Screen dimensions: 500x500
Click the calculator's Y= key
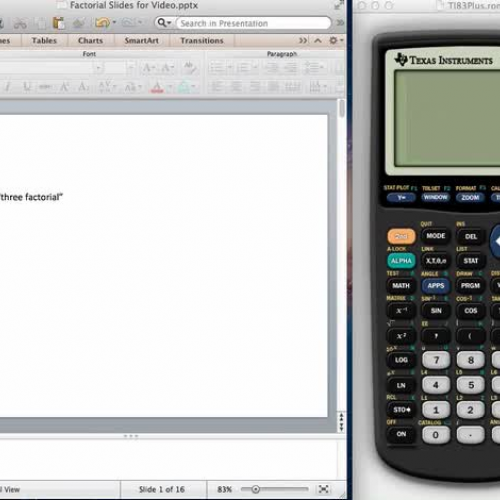coord(401,198)
